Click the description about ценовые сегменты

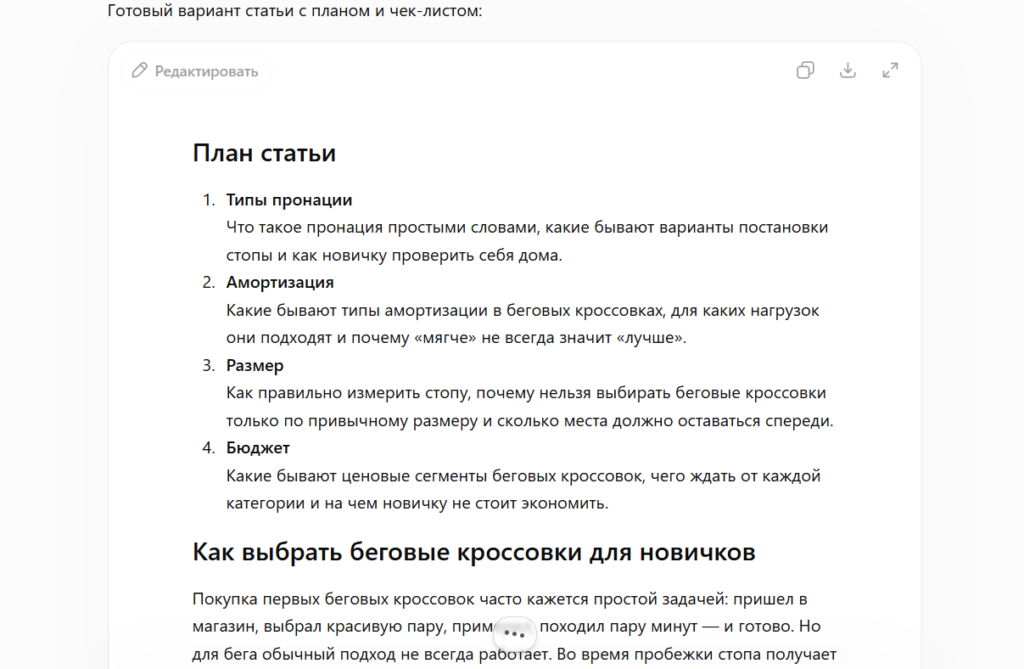point(523,489)
